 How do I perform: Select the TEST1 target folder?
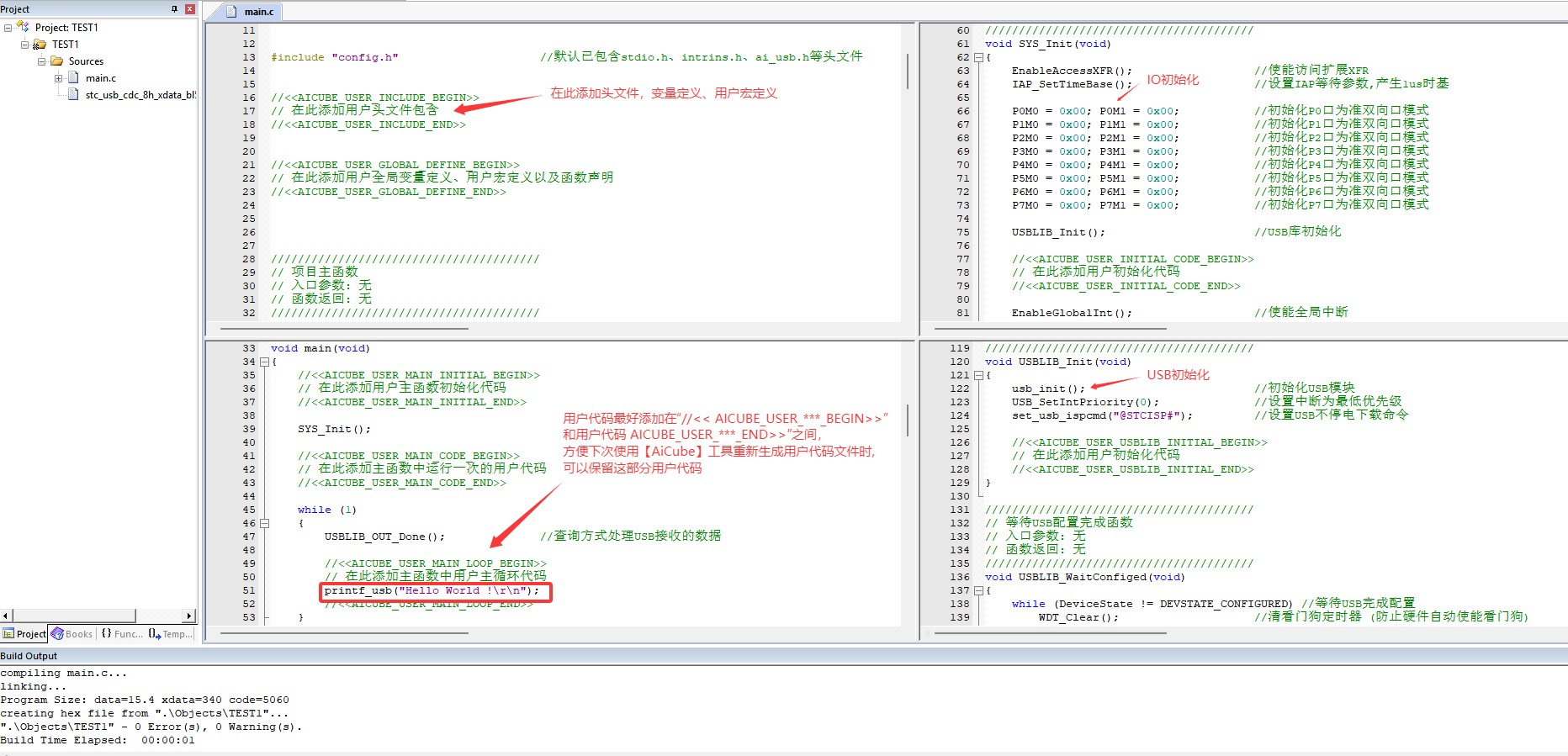pos(65,45)
